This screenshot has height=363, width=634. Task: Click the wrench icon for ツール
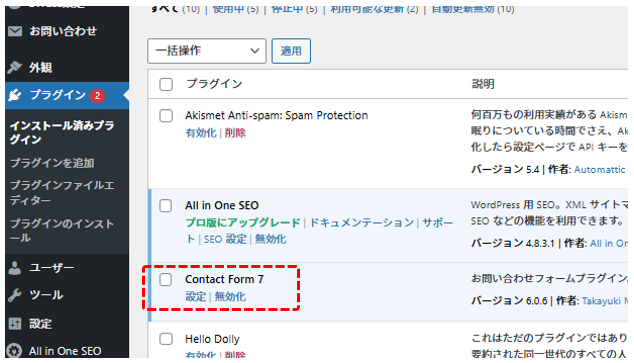click(x=15, y=295)
